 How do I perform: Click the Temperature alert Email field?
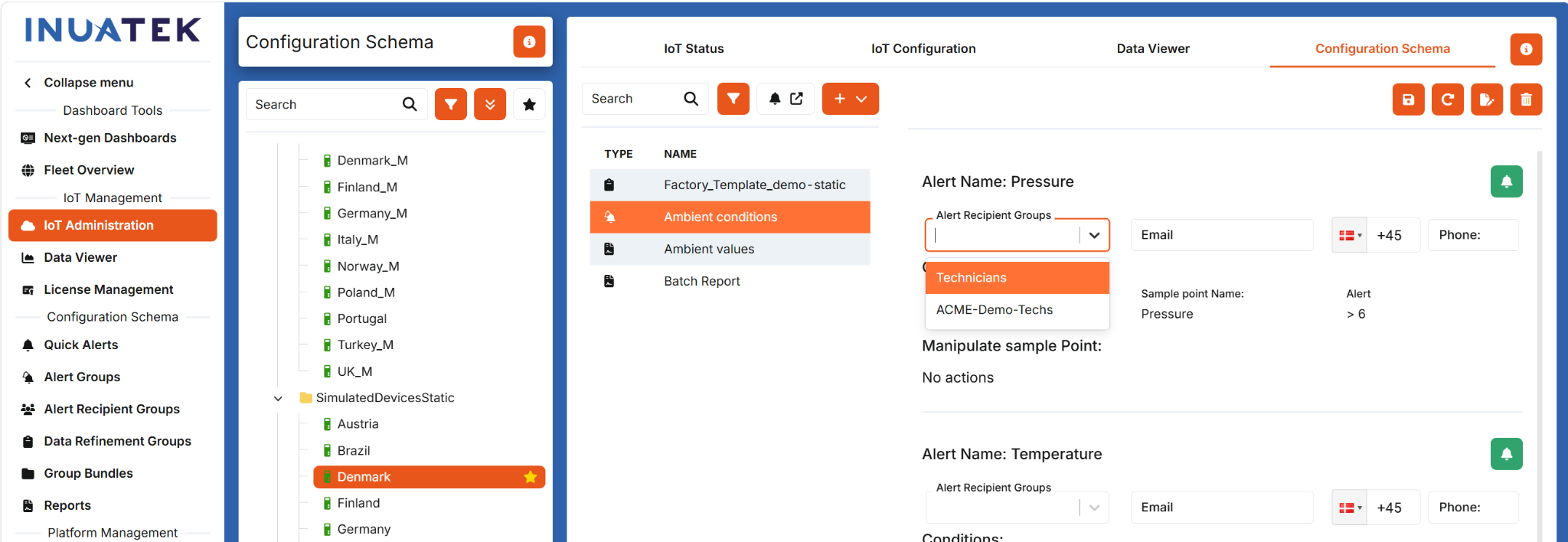point(1223,508)
